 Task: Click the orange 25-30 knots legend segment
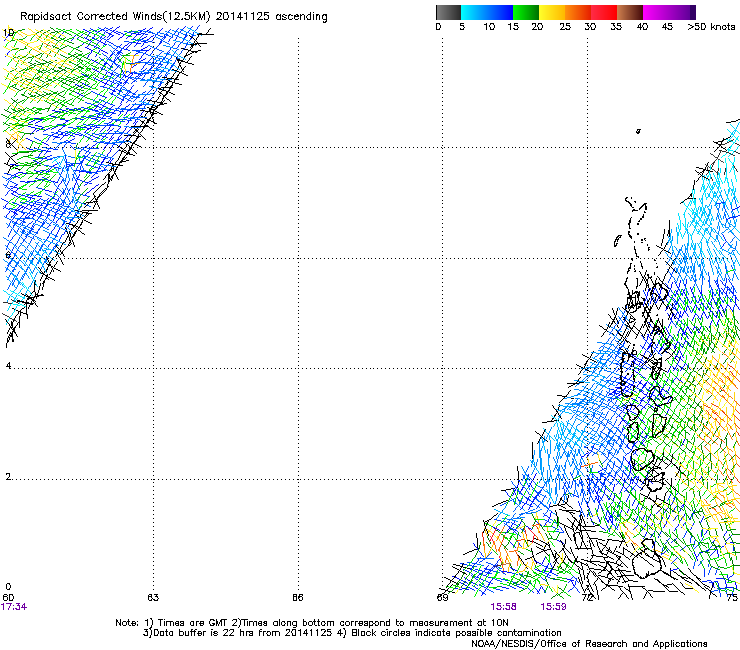point(578,12)
